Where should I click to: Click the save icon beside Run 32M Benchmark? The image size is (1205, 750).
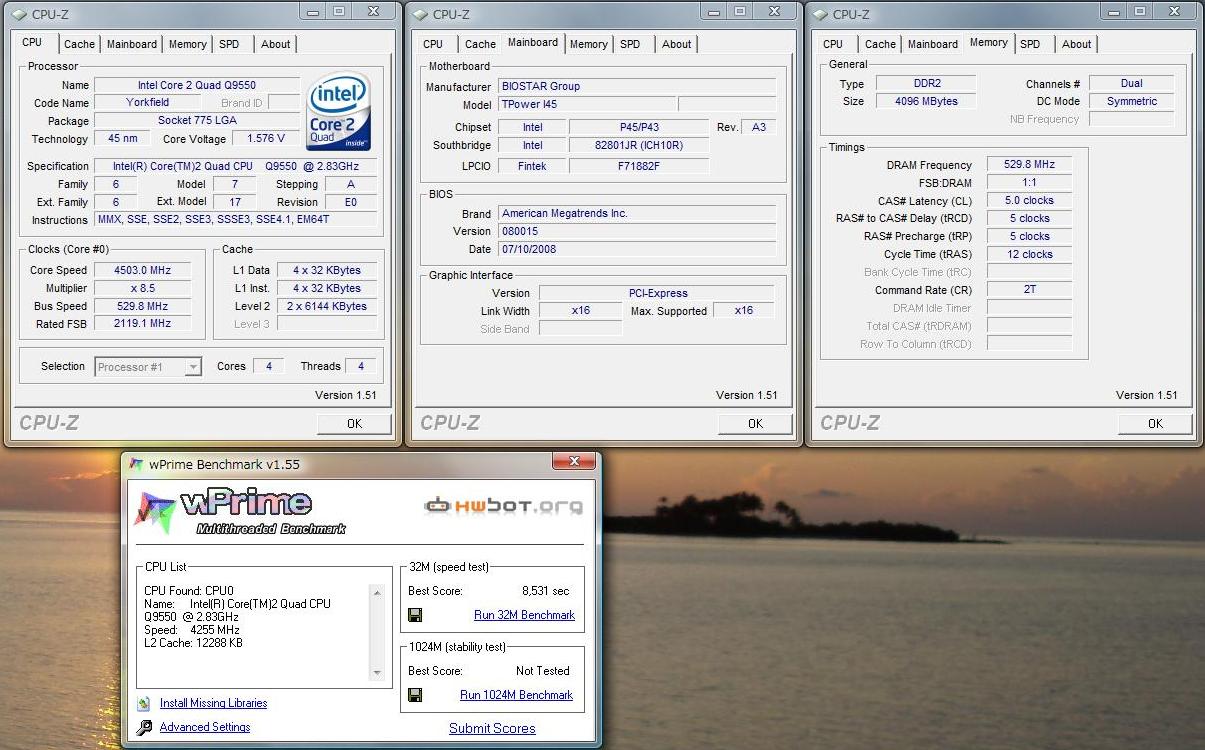[x=416, y=615]
